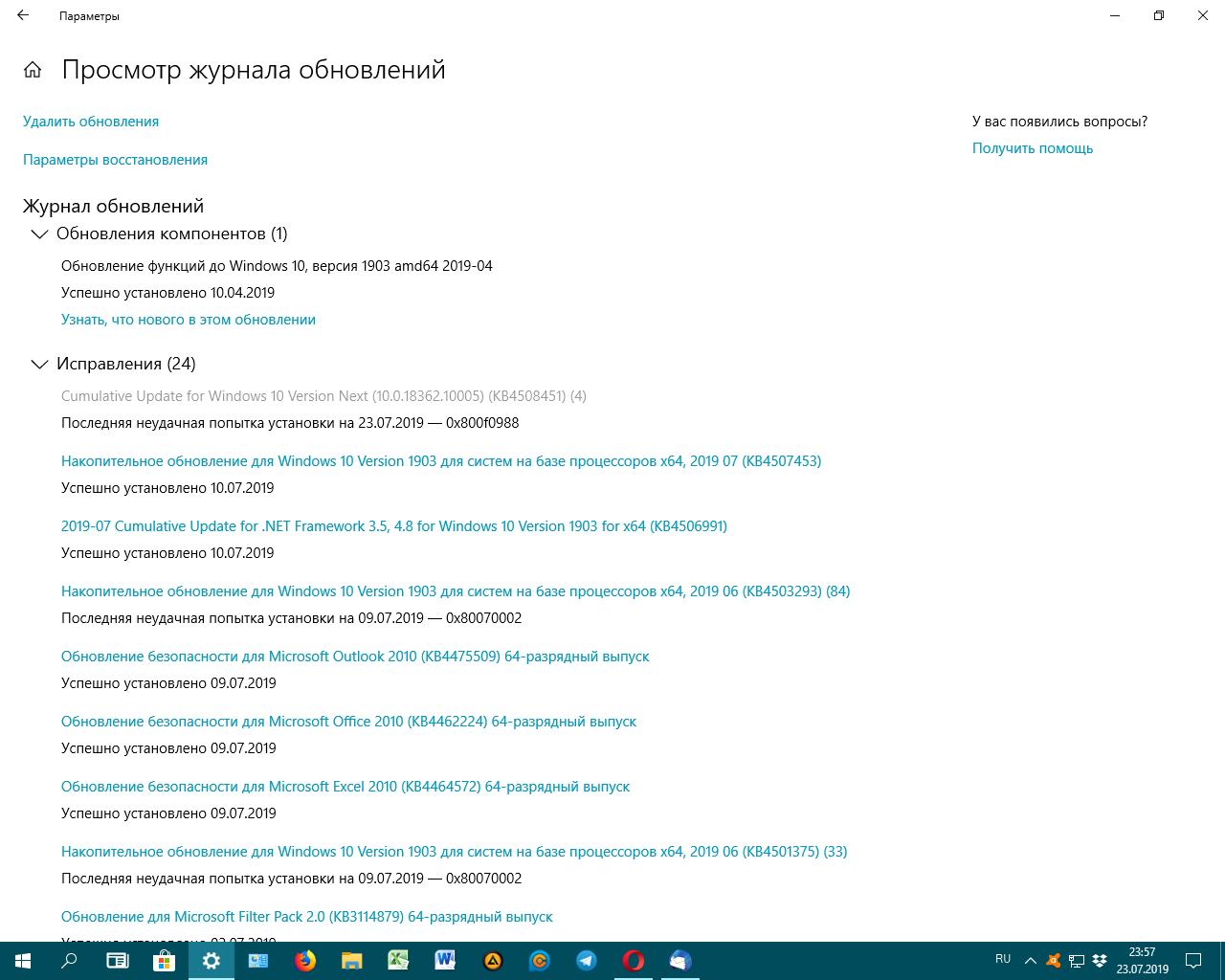Open KB4507453 cumulative update link
The width and height of the screenshot is (1225, 980).
441,461
